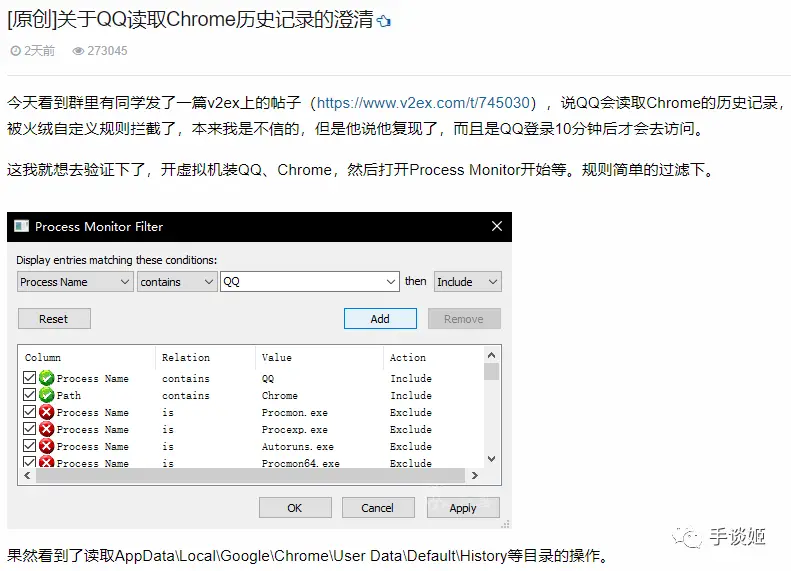Open the v2ex.com/t/745030 link
This screenshot has height=571, width=791.
point(423,103)
